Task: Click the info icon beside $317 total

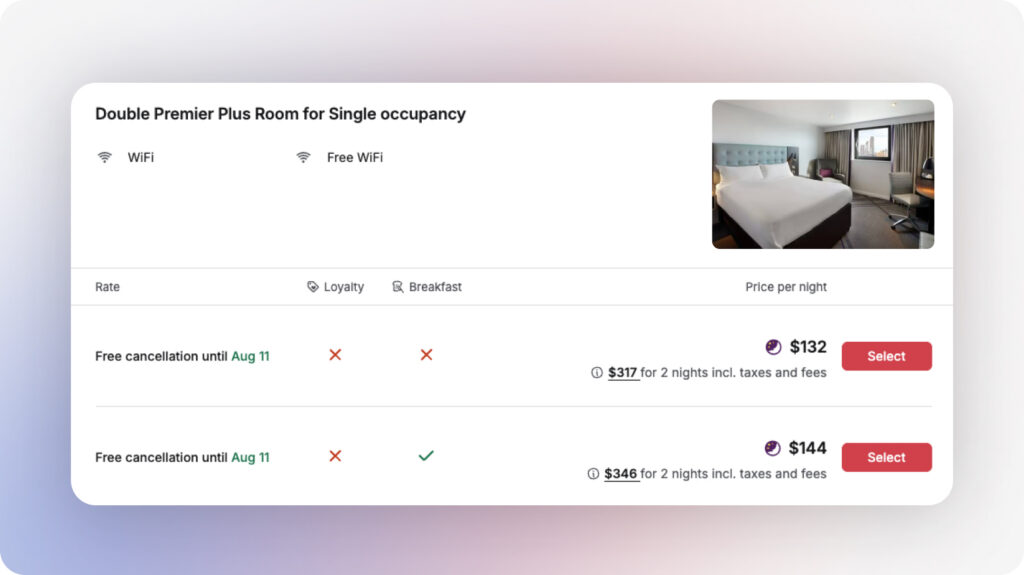Action: pos(597,373)
